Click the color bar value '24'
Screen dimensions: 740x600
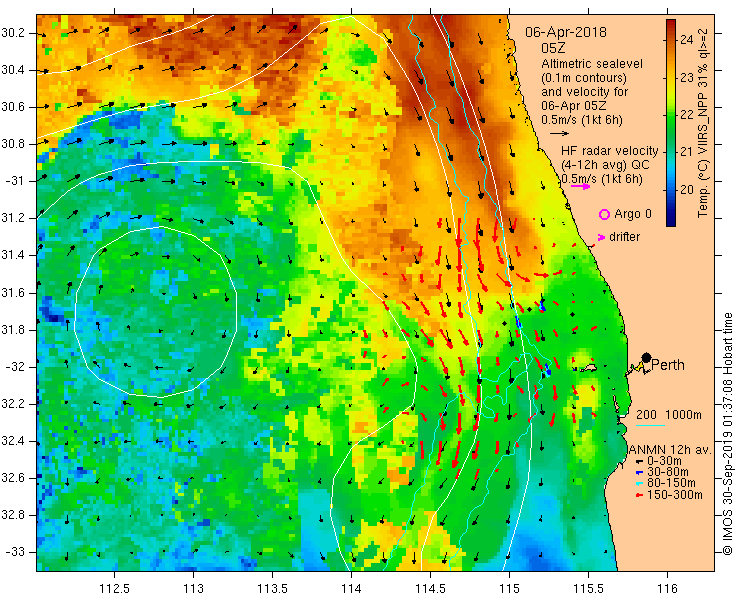pyautogui.click(x=687, y=39)
